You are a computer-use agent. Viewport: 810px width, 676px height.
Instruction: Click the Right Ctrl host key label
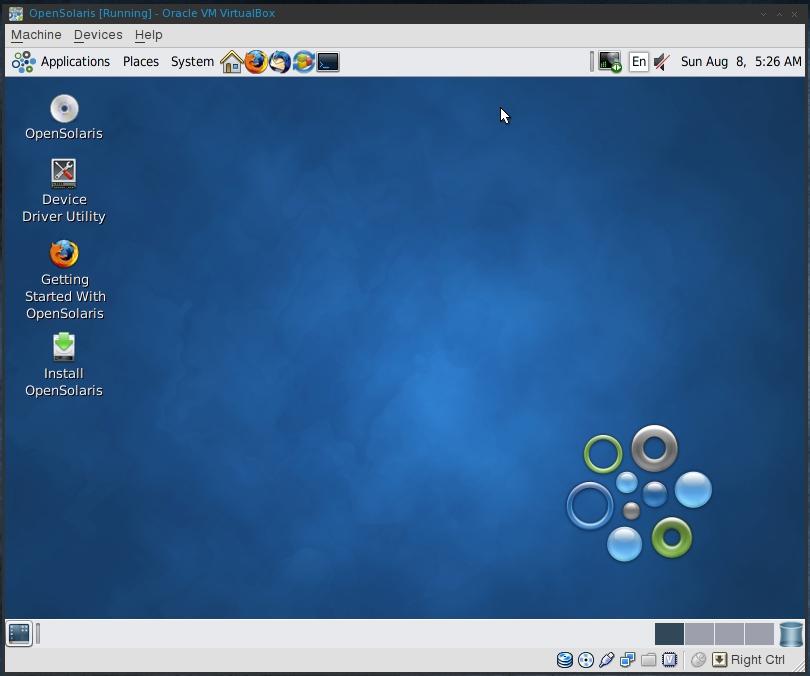point(757,659)
